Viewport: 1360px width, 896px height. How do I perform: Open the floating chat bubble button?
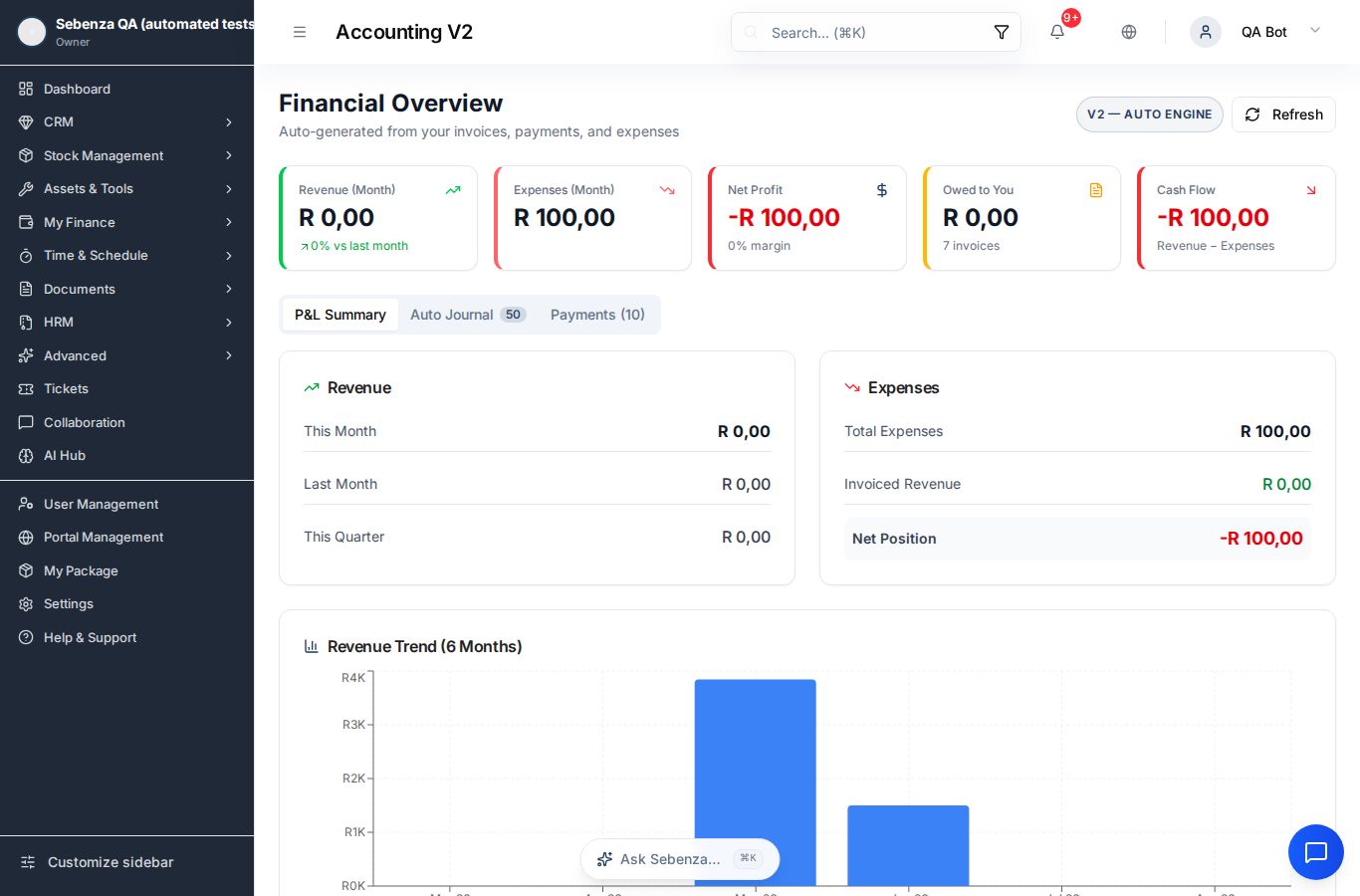(1316, 852)
